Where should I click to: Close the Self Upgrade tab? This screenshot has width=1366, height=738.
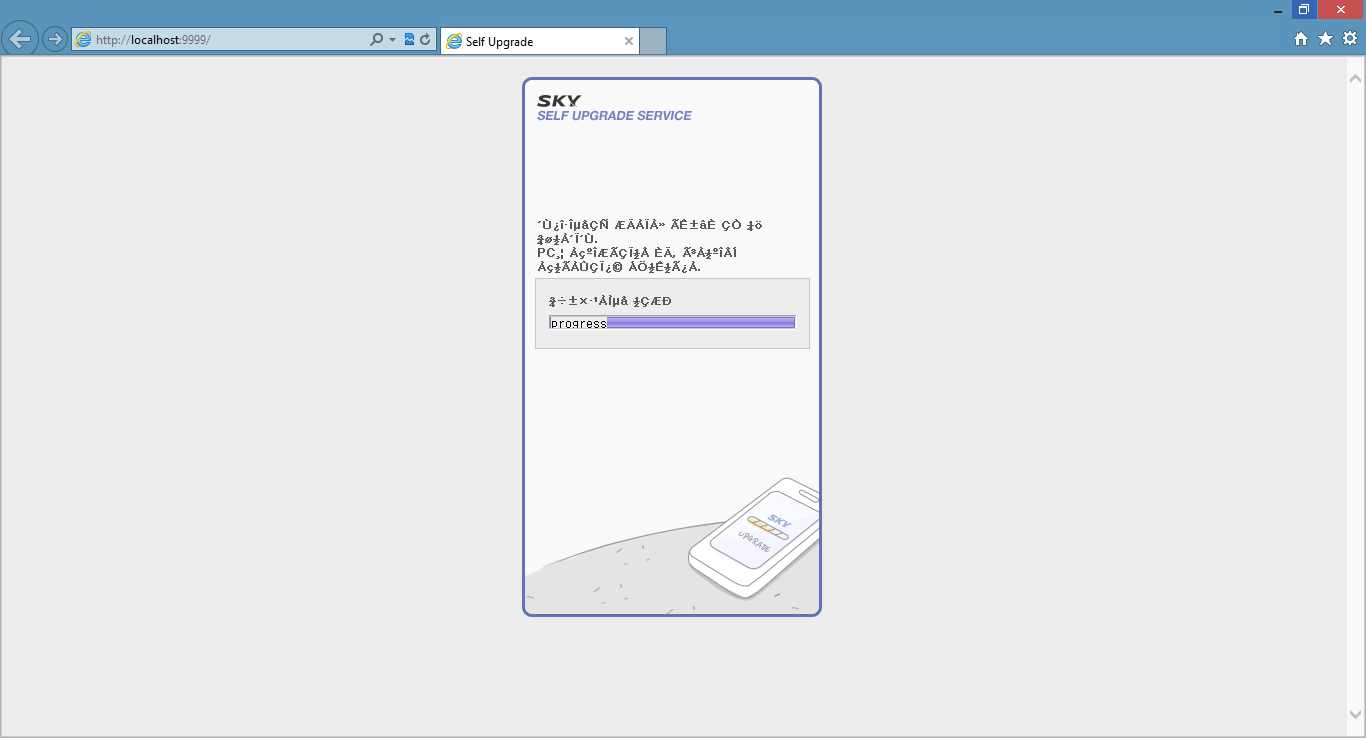click(629, 42)
